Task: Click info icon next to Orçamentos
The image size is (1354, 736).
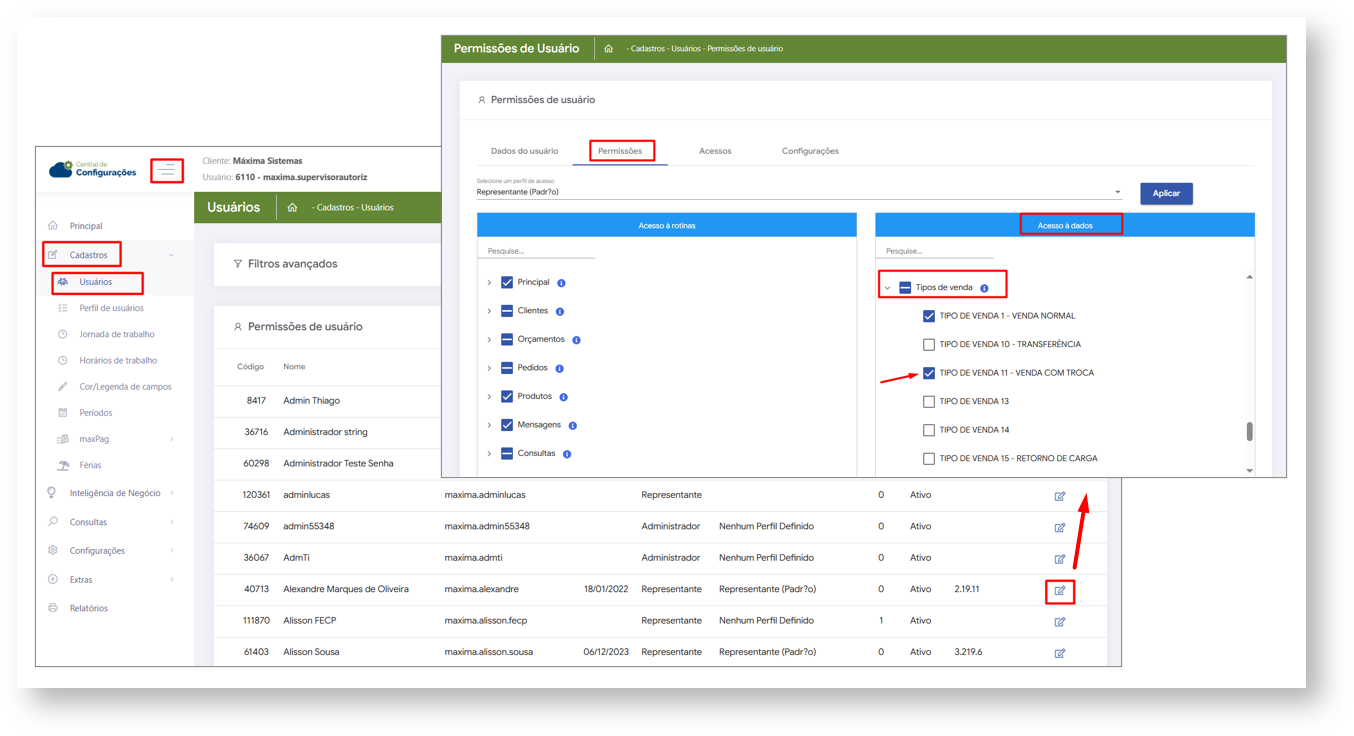Action: click(576, 340)
